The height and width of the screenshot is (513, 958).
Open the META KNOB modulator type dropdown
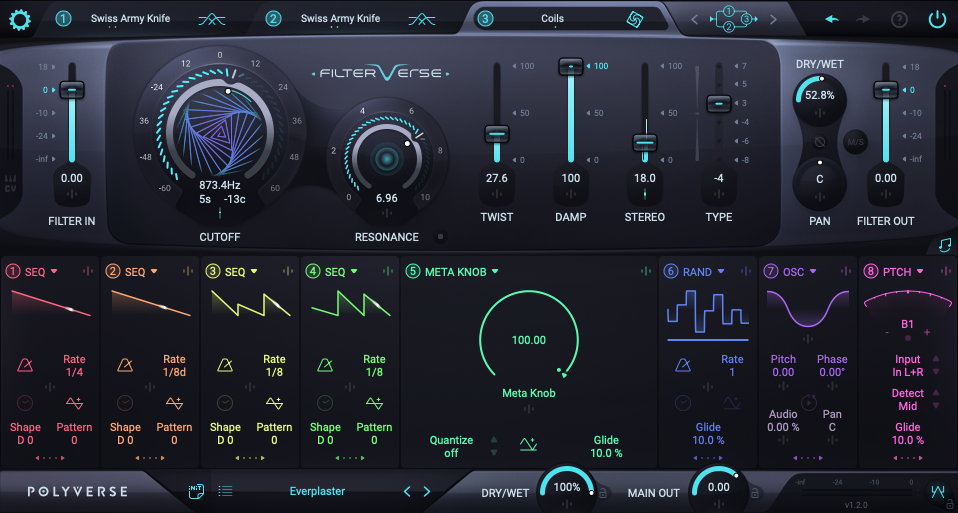(x=495, y=272)
